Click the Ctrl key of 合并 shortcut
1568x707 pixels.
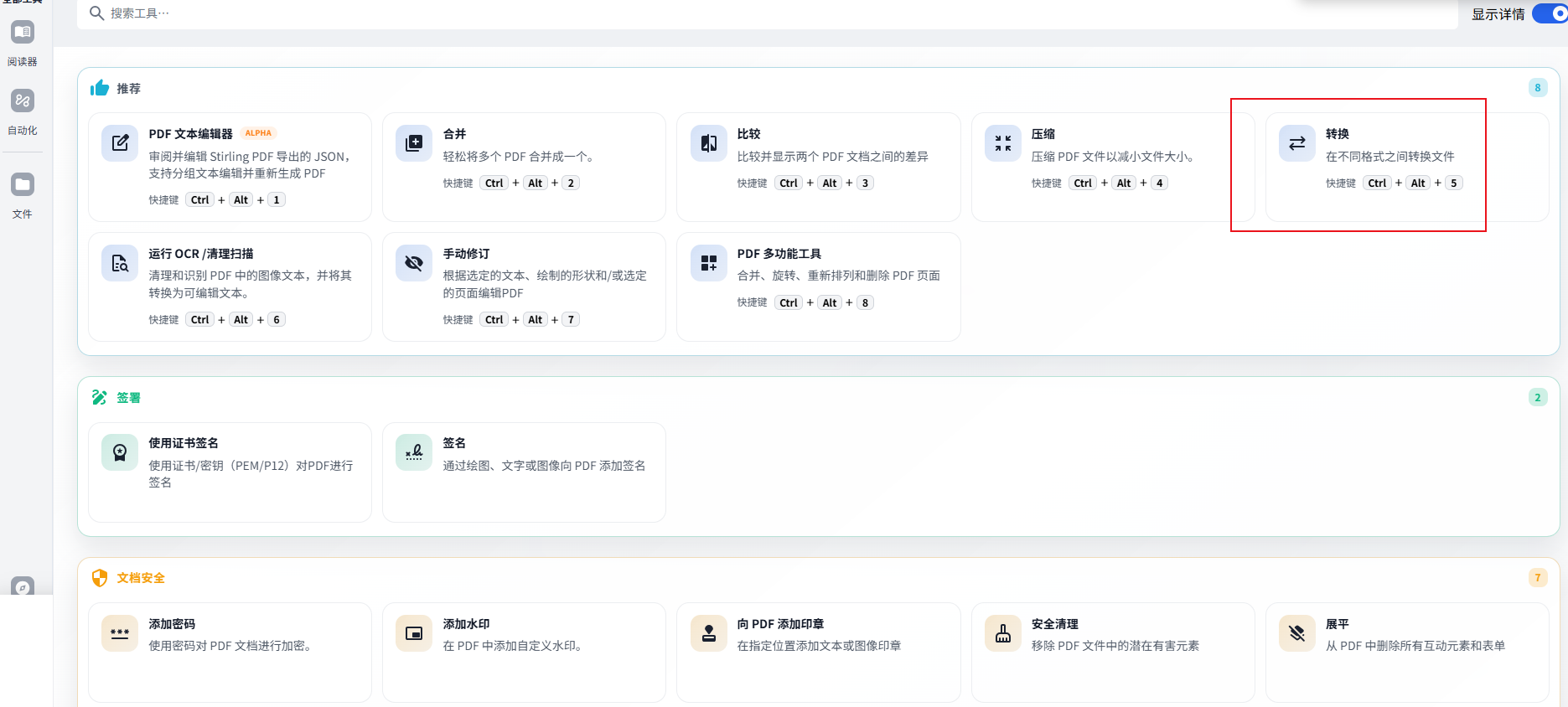494,183
